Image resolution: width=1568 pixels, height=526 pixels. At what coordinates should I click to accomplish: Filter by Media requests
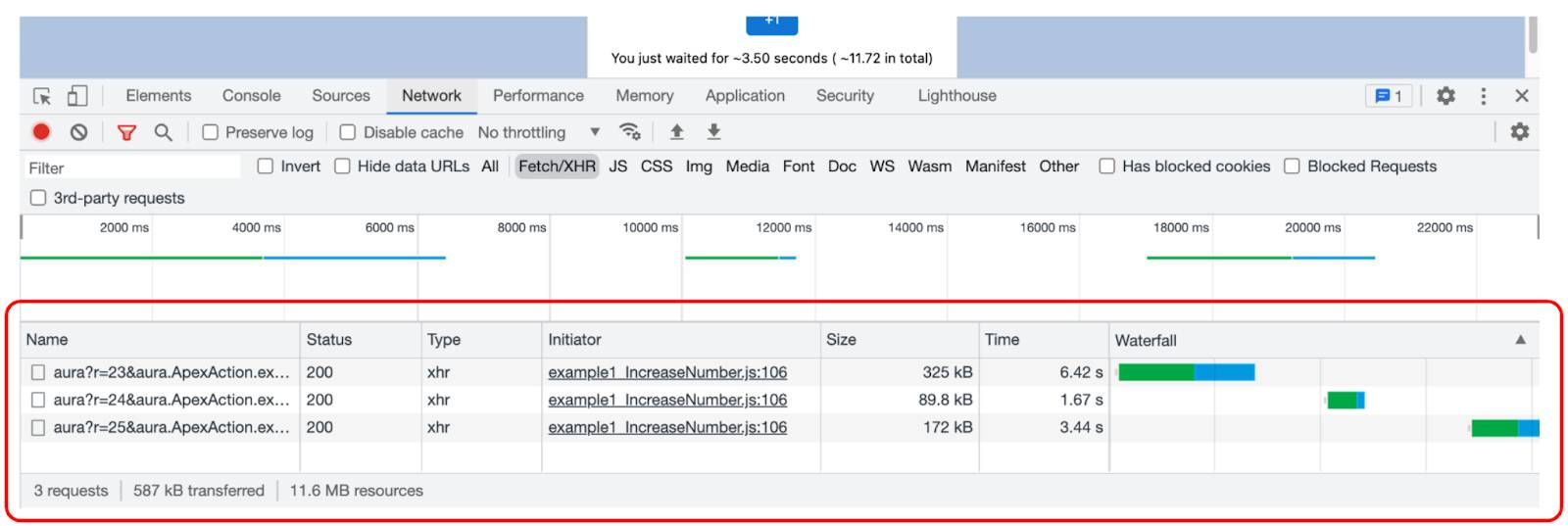click(x=747, y=167)
